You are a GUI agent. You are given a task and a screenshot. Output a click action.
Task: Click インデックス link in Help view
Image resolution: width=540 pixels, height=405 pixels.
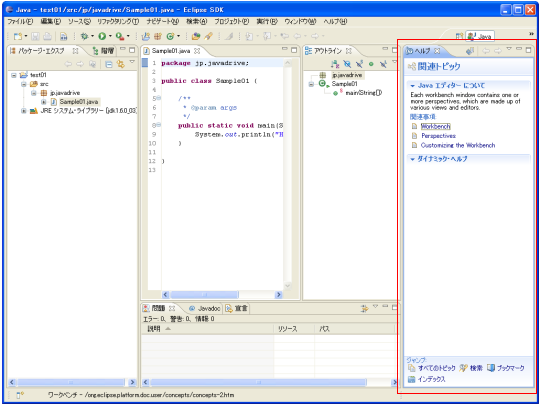click(432, 380)
